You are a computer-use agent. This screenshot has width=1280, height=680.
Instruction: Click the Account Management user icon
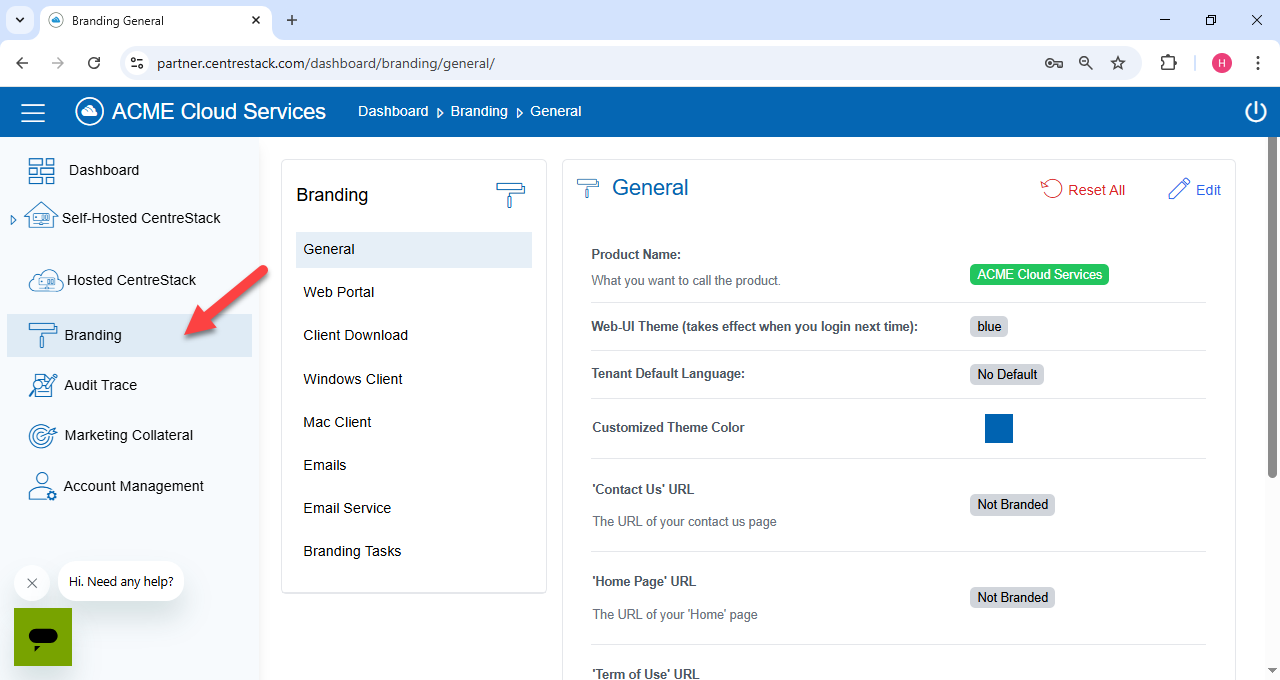click(42, 487)
